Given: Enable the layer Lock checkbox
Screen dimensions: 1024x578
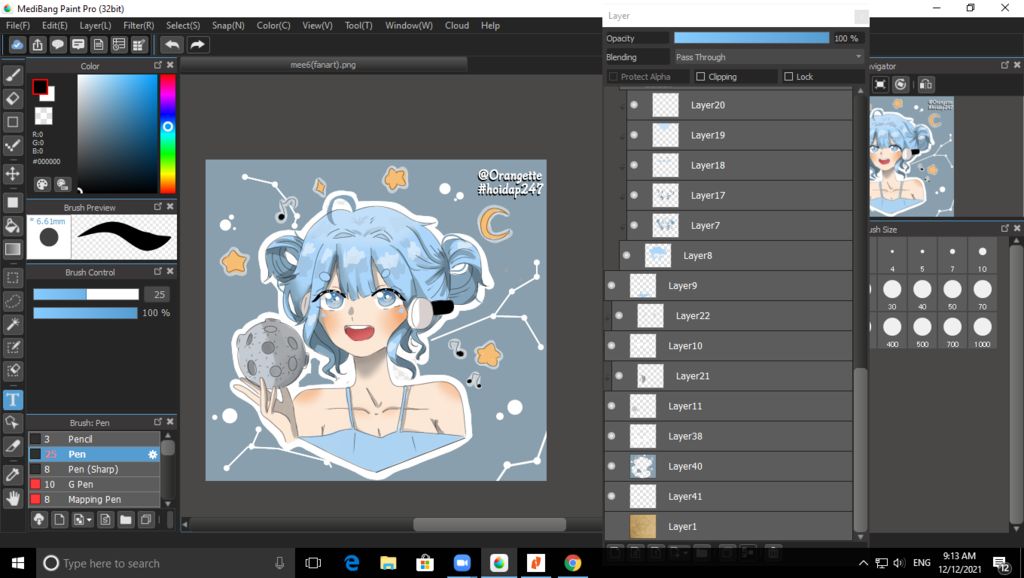Looking at the screenshot, I should [x=788, y=76].
